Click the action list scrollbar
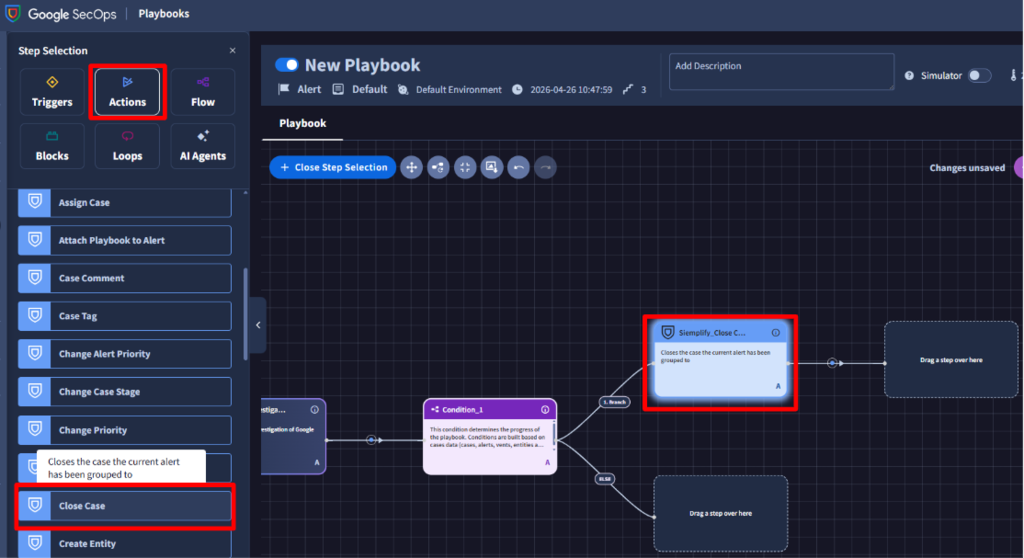The height and width of the screenshot is (558, 1024). click(x=246, y=314)
